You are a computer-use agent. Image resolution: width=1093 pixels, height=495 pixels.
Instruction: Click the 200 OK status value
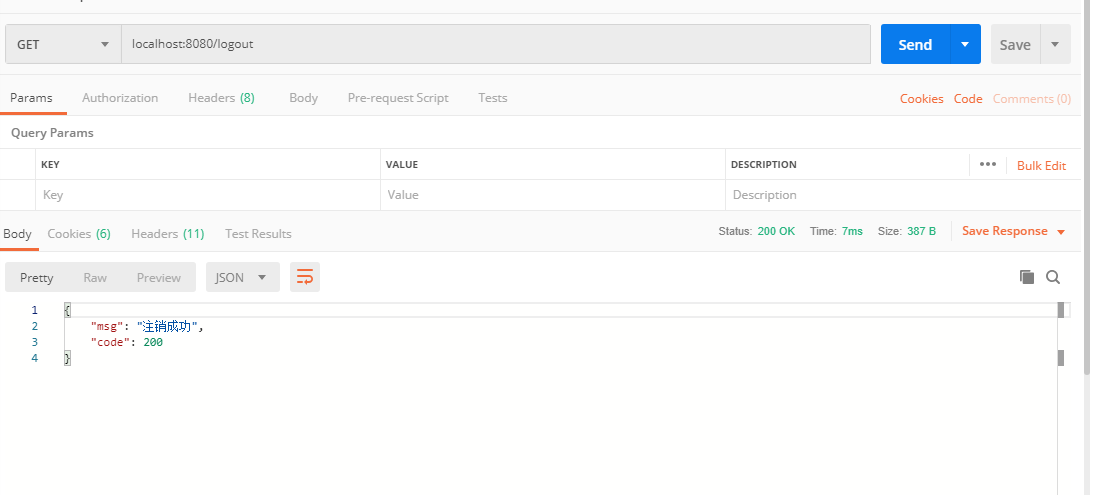[x=776, y=231]
